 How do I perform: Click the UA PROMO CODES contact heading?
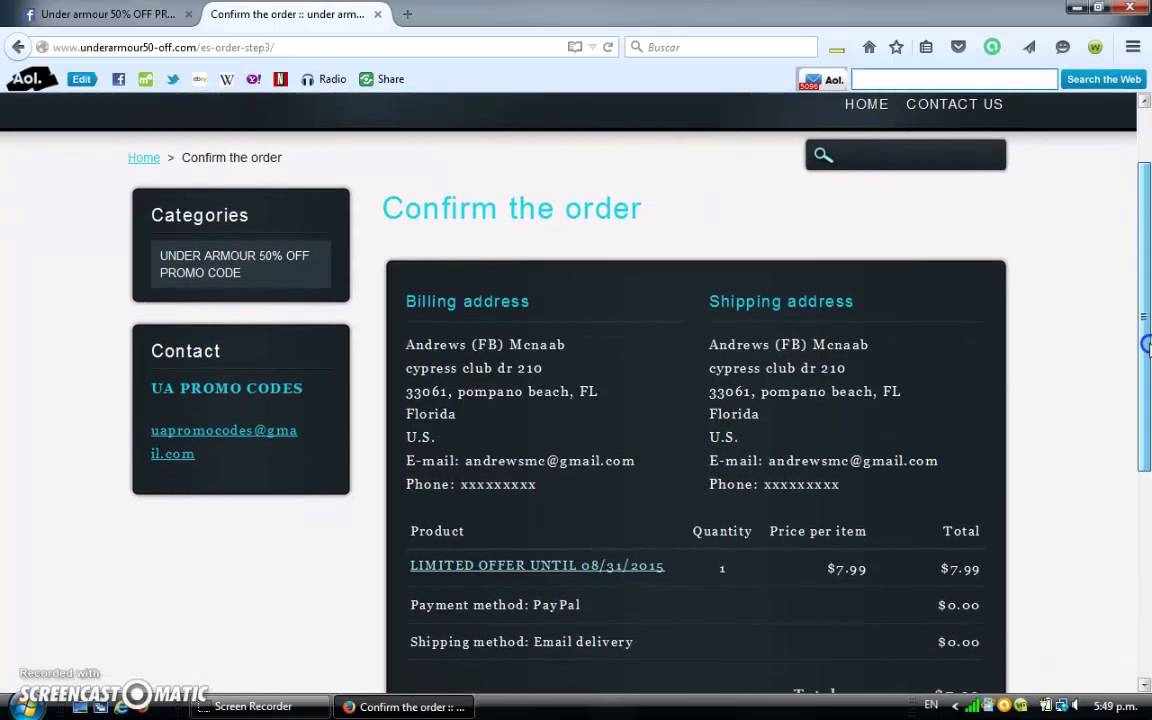click(226, 388)
